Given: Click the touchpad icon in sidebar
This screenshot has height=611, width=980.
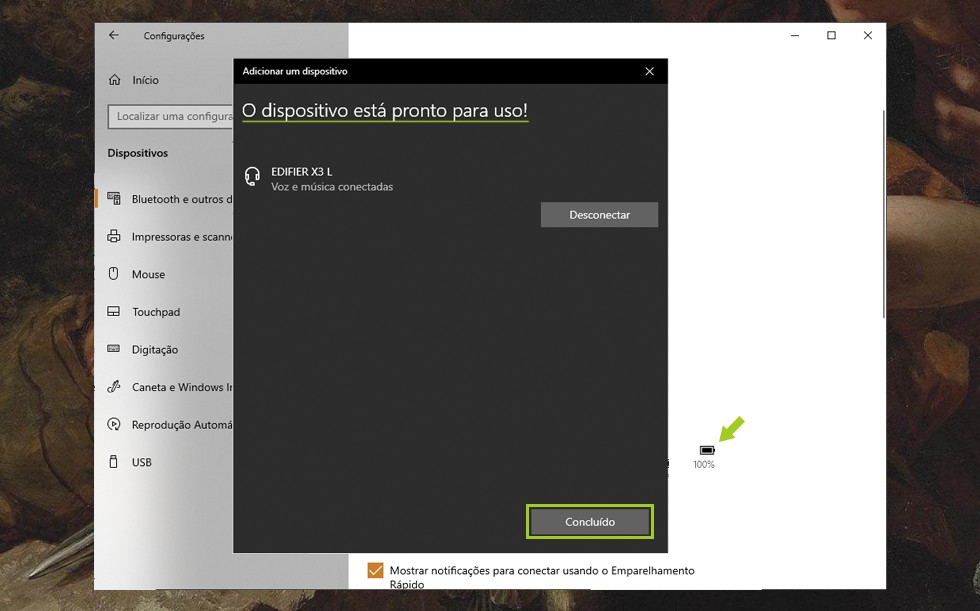Looking at the screenshot, I should coord(114,311).
